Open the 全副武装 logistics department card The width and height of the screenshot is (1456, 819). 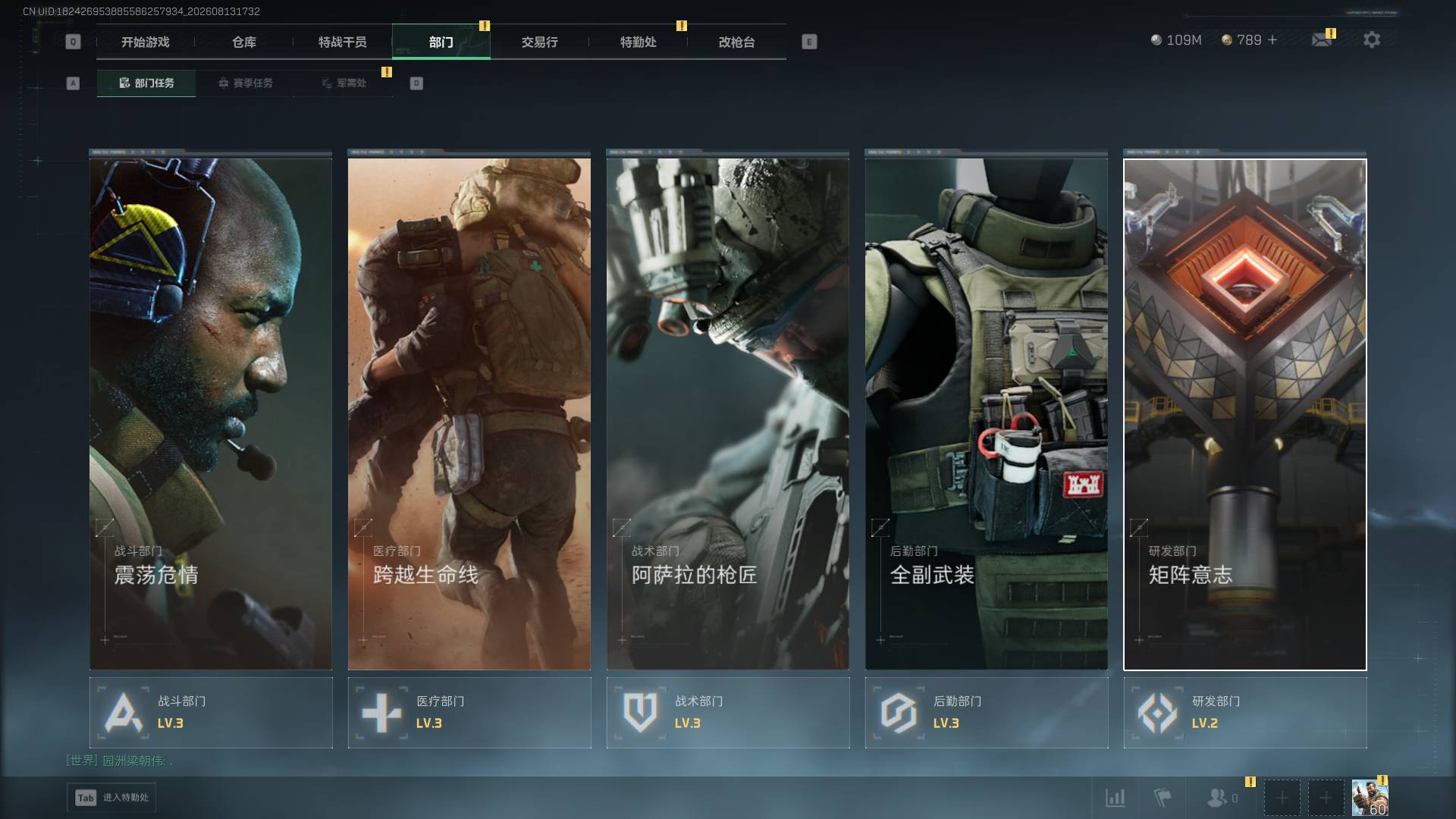pos(987,414)
